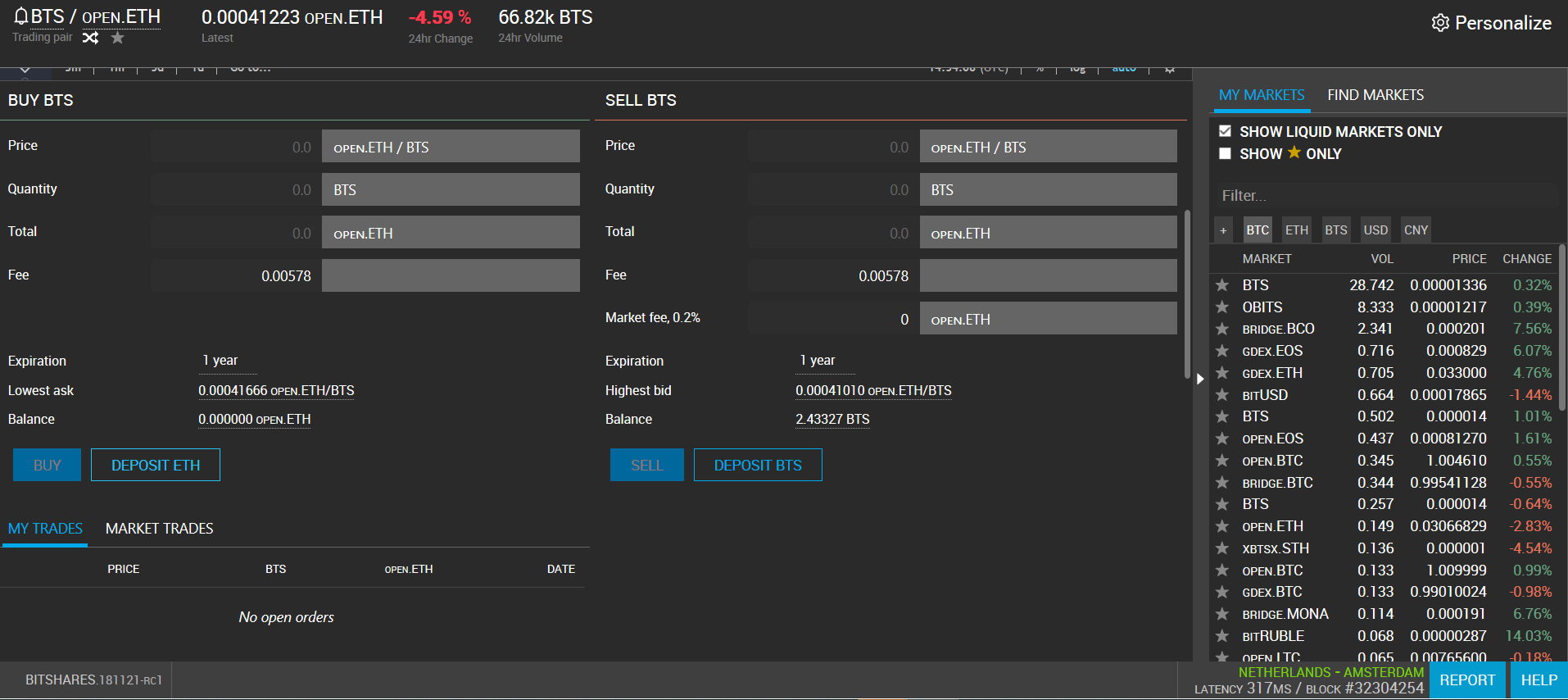Click the 2.43327 BTS balance link
Viewport: 1568px width, 700px height.
coord(832,420)
